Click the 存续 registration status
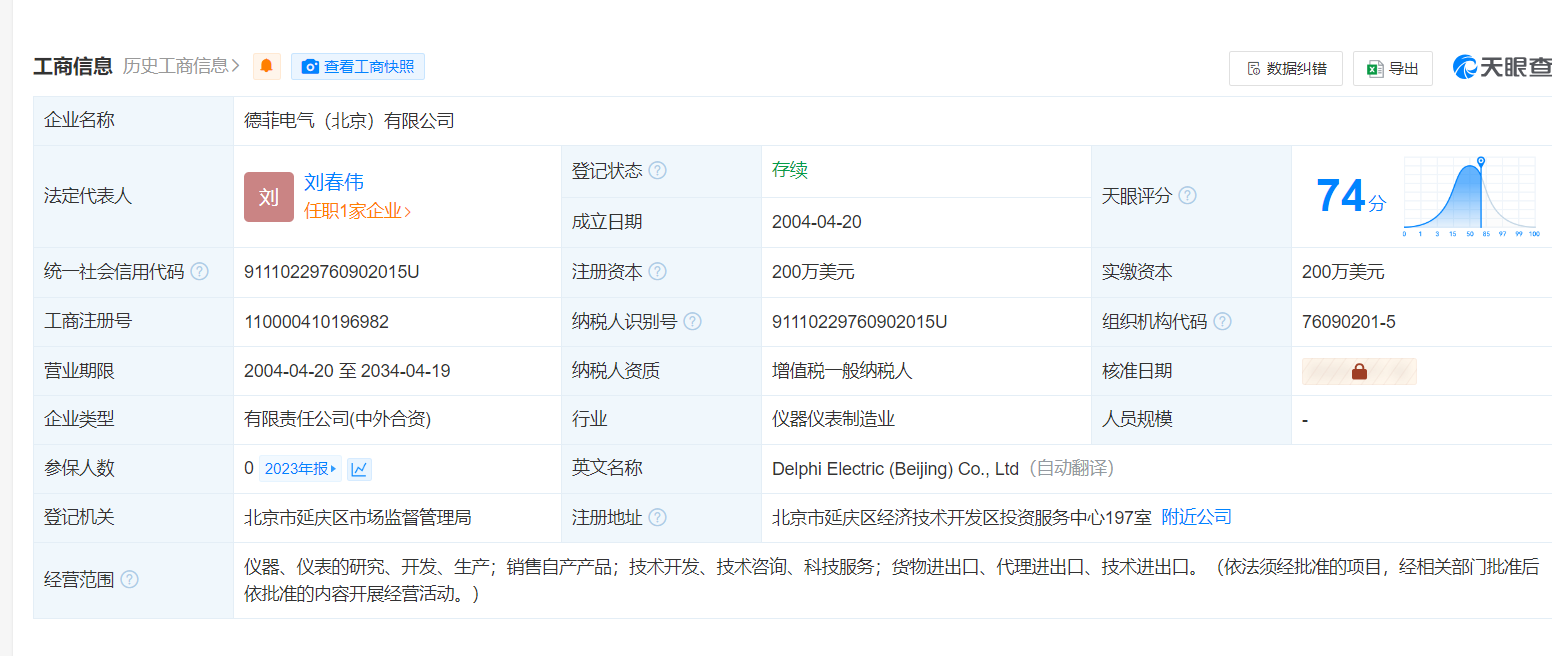This screenshot has height=656, width=1552. click(x=790, y=170)
